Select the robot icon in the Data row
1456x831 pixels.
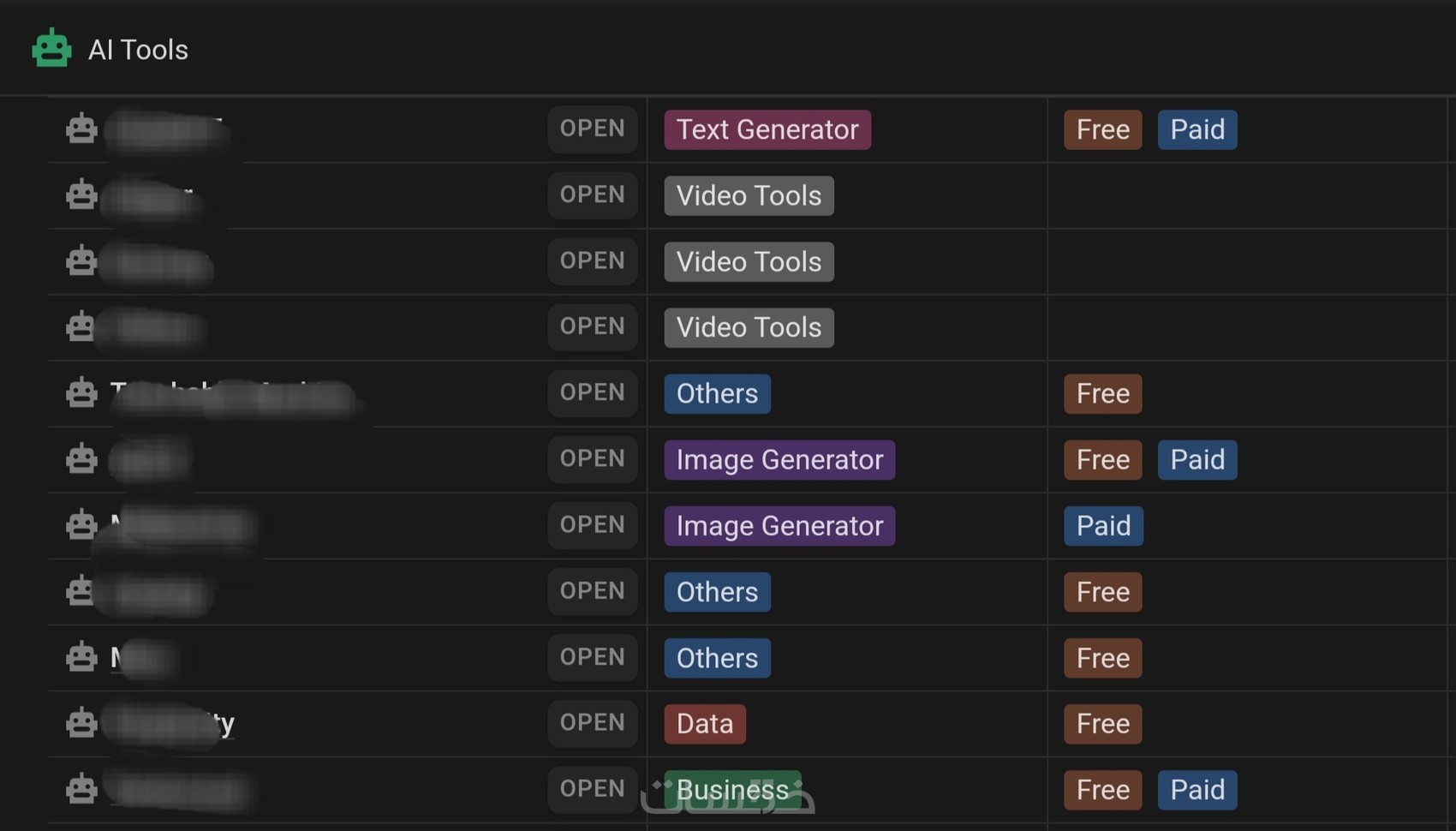coord(81,723)
